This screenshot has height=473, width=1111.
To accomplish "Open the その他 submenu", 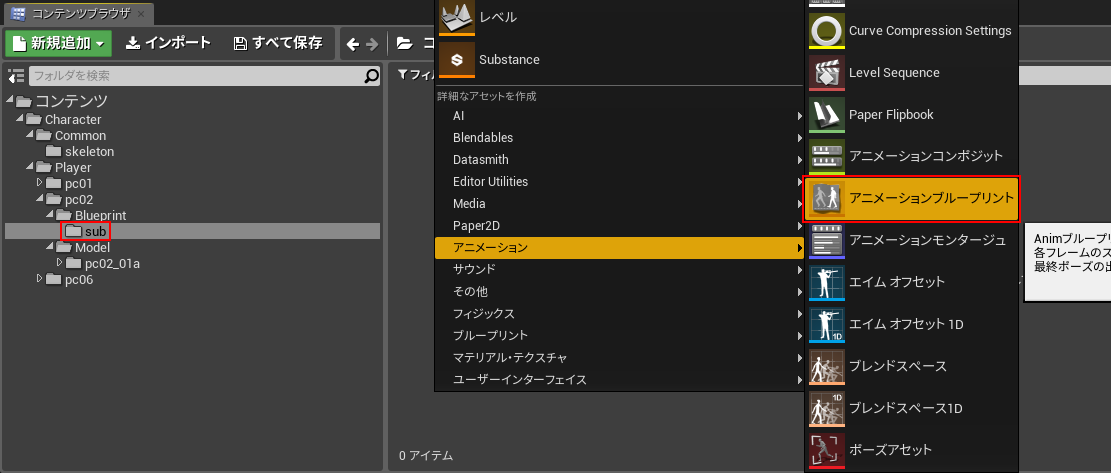I will [x=619, y=291].
